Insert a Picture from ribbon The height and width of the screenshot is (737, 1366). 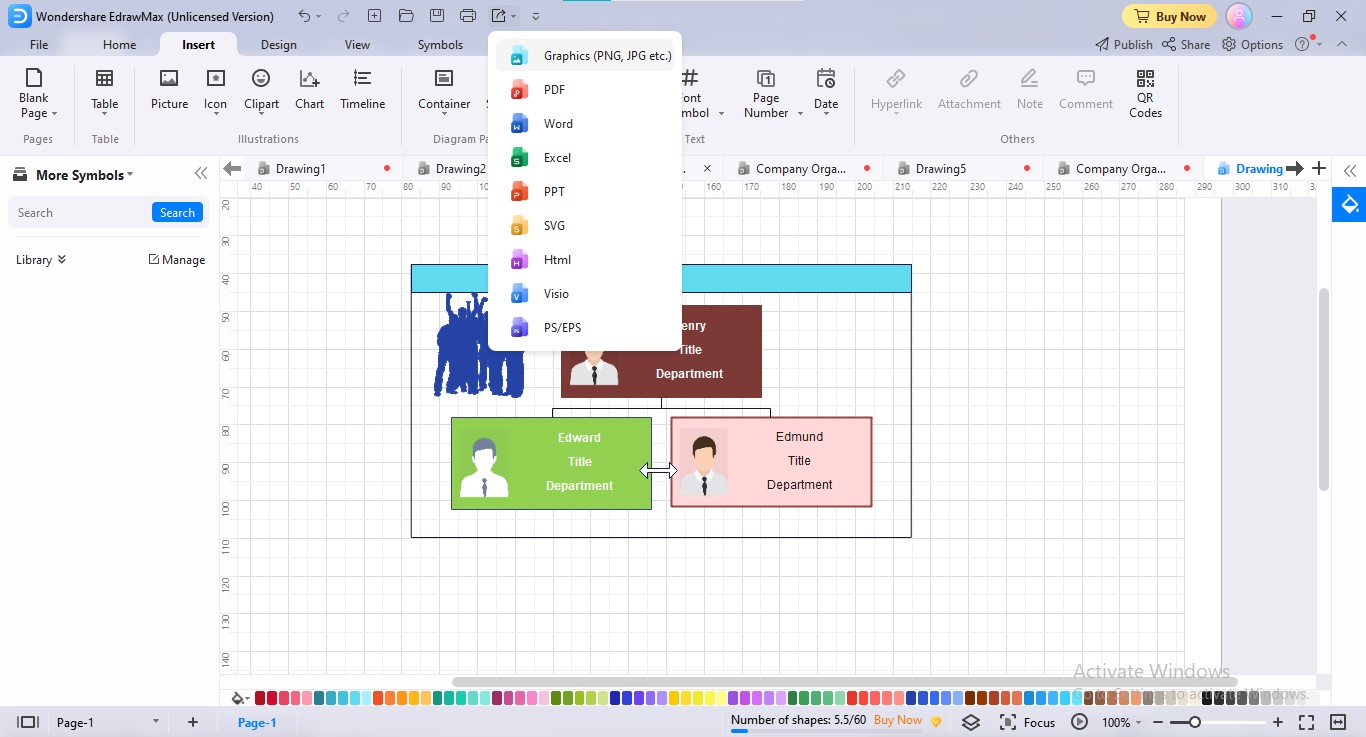(x=169, y=90)
